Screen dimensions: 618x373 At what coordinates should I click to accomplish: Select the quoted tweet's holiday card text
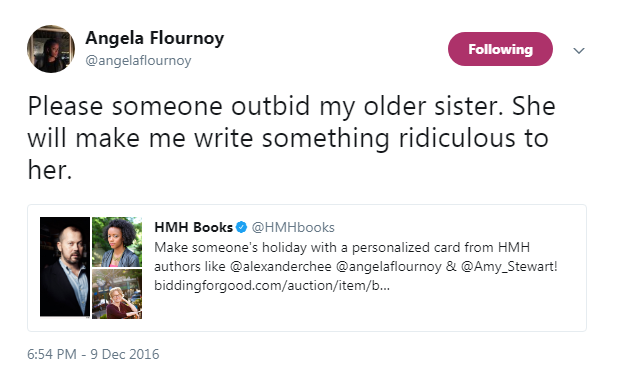pyautogui.click(x=342, y=248)
